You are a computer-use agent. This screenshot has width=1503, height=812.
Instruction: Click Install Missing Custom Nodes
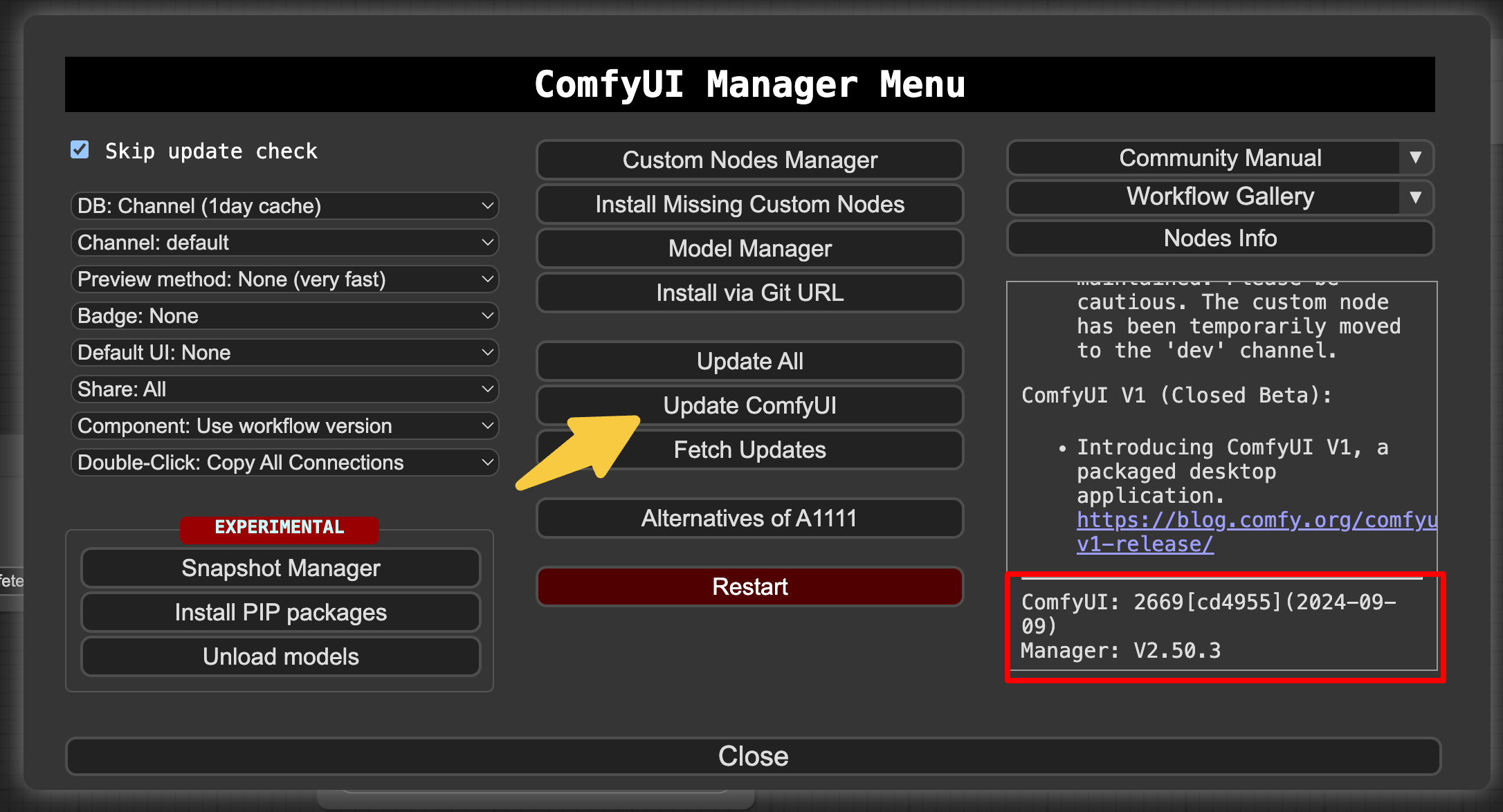pos(749,204)
